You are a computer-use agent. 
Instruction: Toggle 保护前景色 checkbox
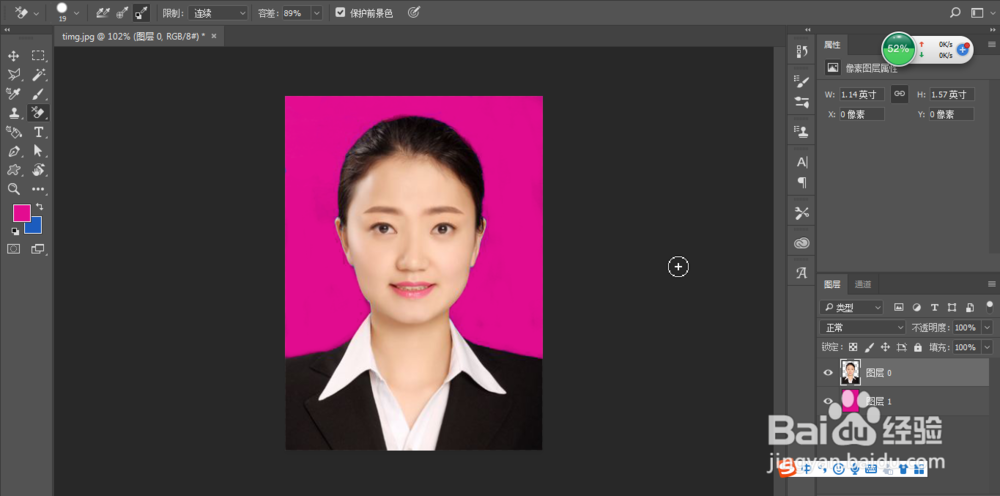pos(341,13)
